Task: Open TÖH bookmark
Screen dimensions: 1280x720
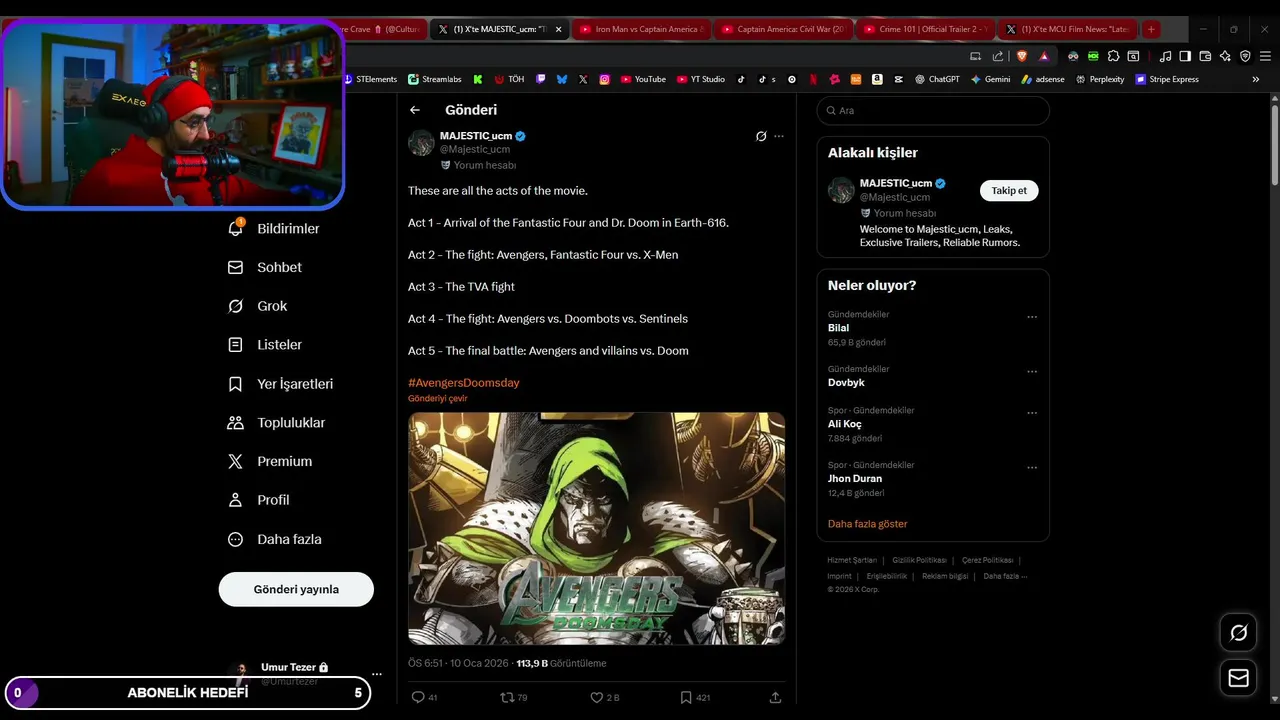Action: point(509,79)
